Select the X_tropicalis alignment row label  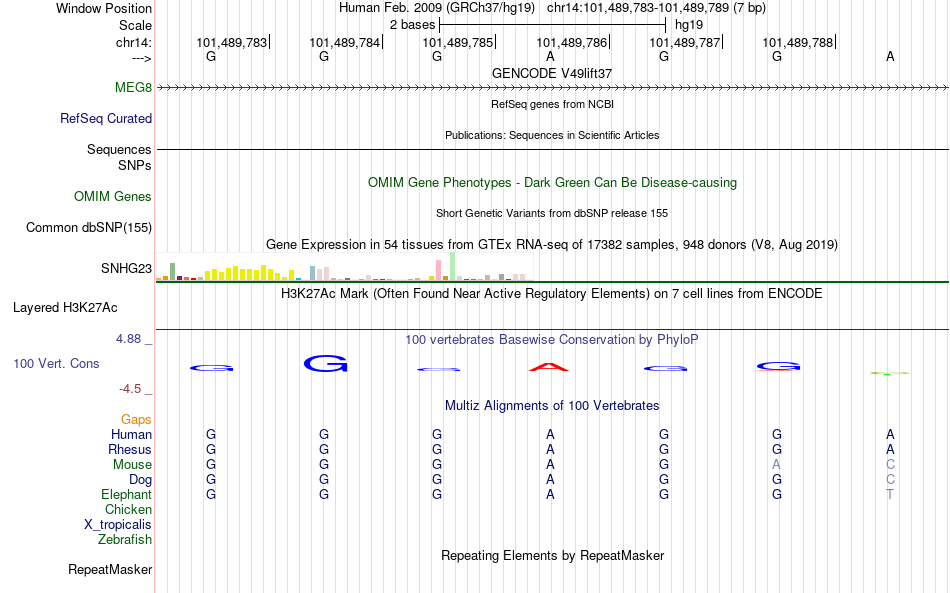(118, 525)
